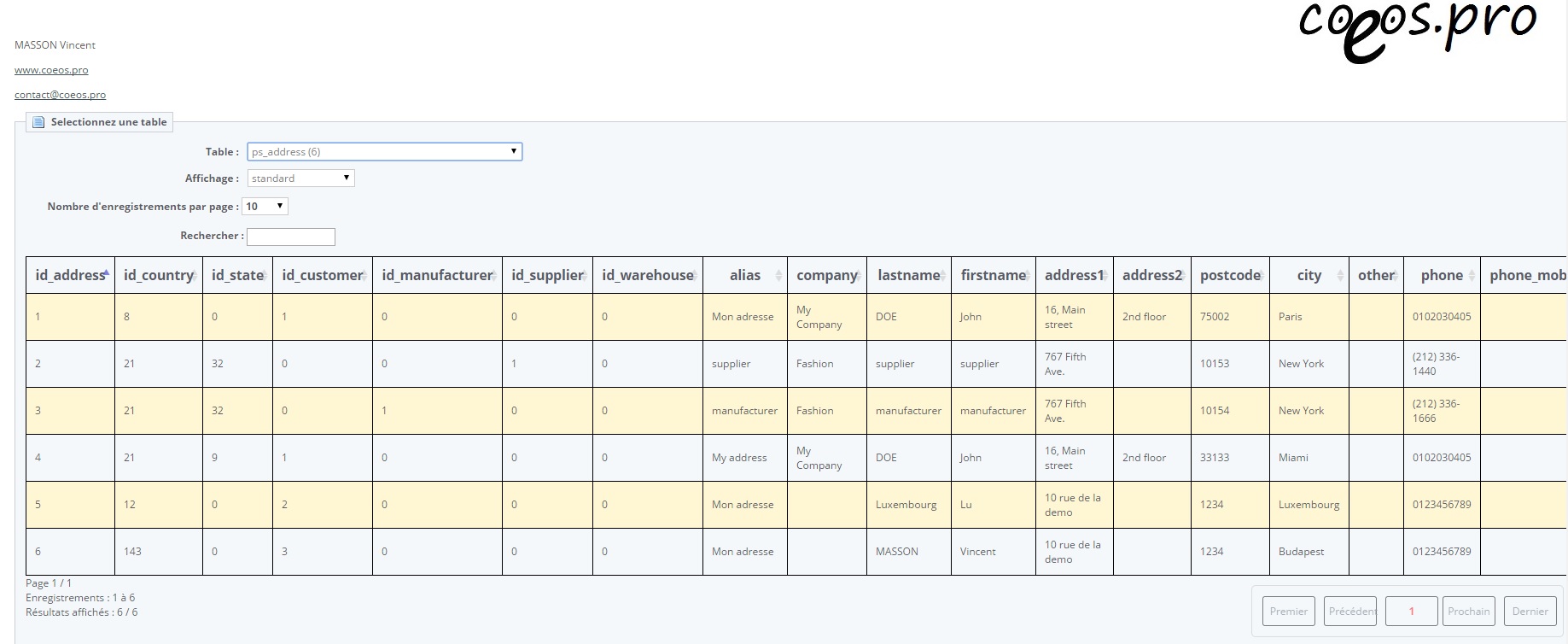Image resolution: width=1568 pixels, height=644 pixels.
Task: Click the table icon beside Selectionnez une table
Action: [x=38, y=122]
